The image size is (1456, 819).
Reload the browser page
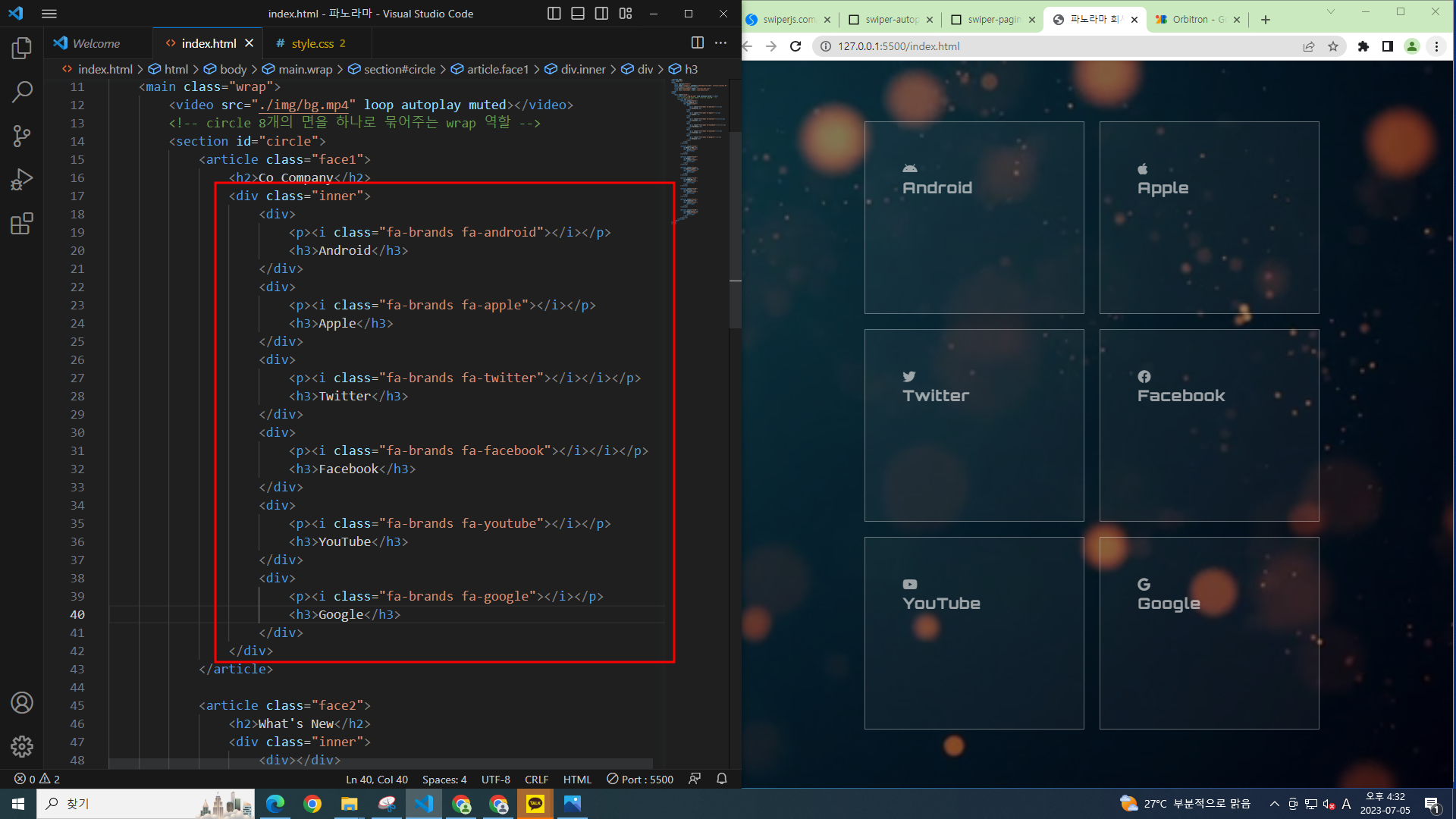[795, 46]
